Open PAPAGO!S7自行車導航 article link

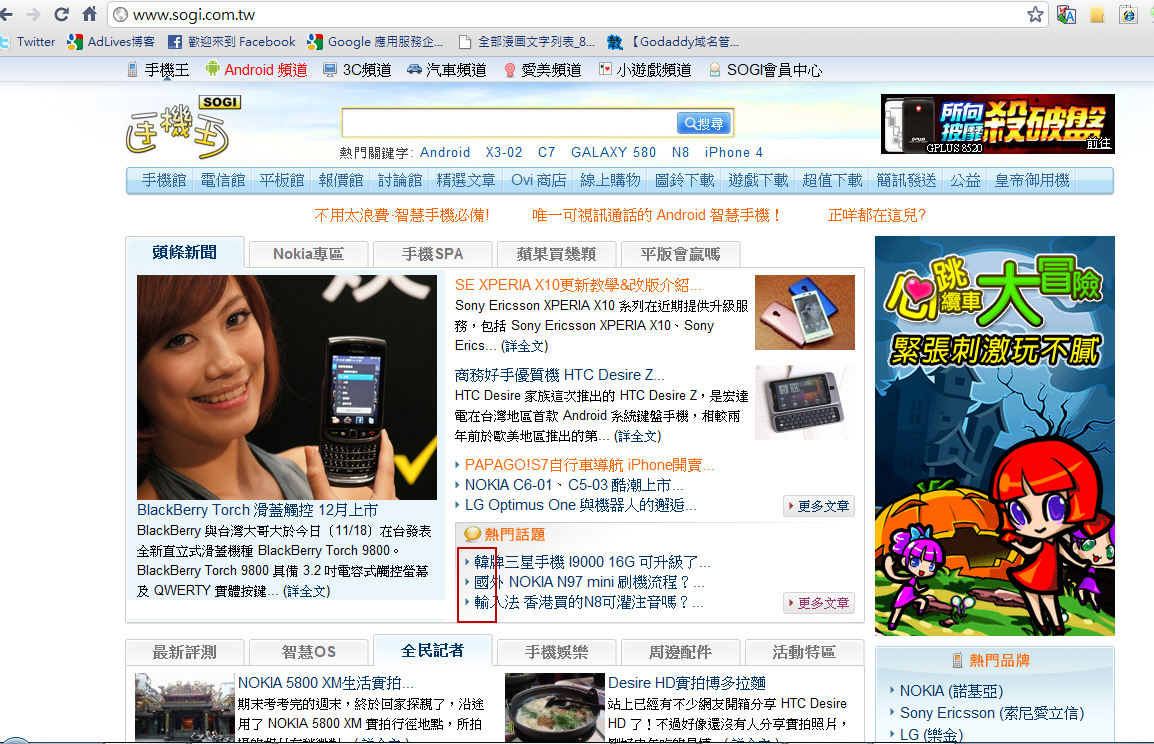[589, 465]
